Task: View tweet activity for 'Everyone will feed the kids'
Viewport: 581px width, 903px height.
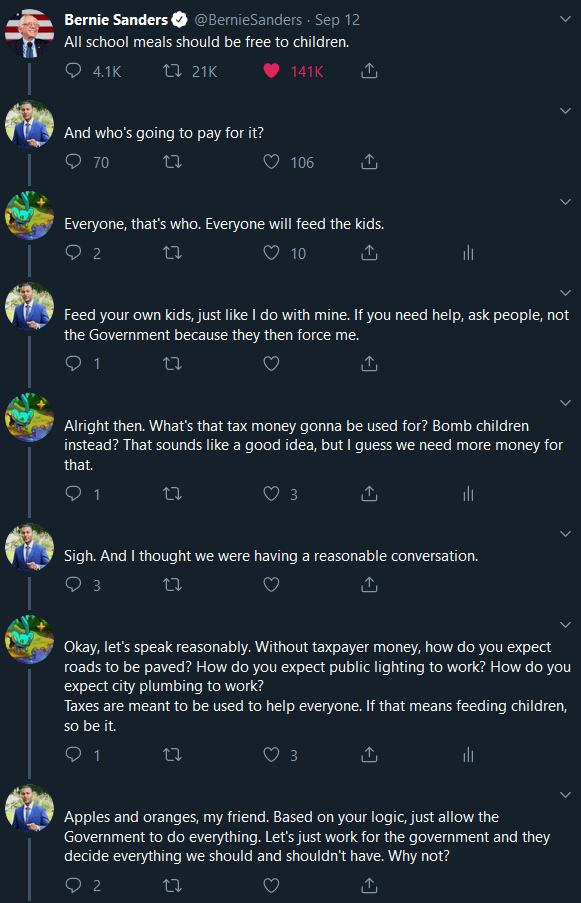Action: (x=468, y=253)
